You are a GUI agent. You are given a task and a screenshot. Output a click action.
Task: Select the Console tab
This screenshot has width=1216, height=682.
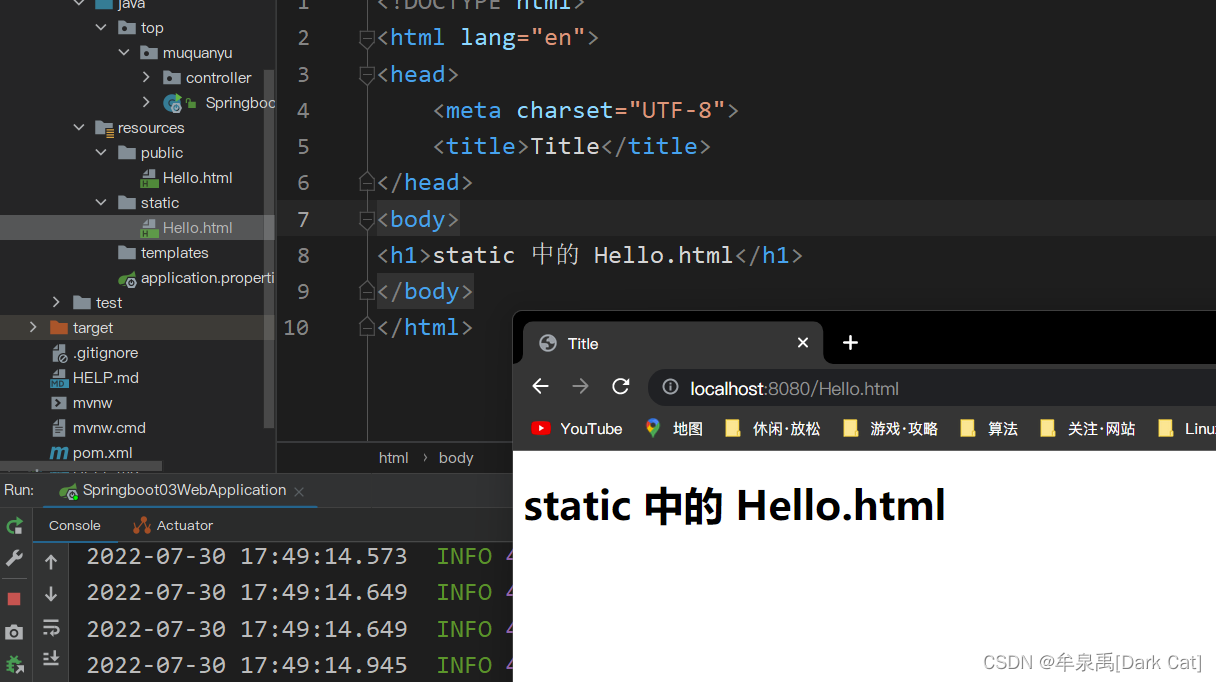[75, 525]
